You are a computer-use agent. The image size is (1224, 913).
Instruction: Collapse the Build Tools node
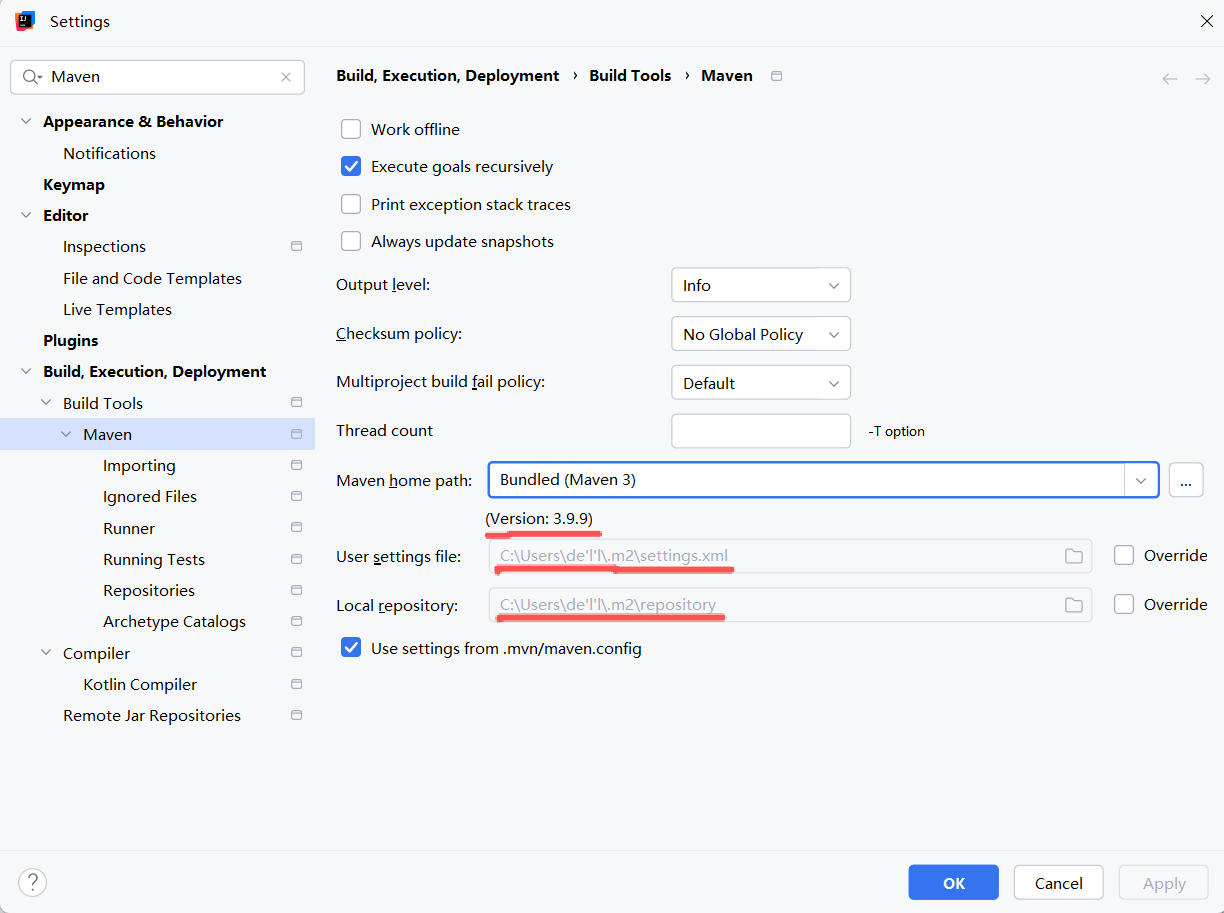pos(46,403)
